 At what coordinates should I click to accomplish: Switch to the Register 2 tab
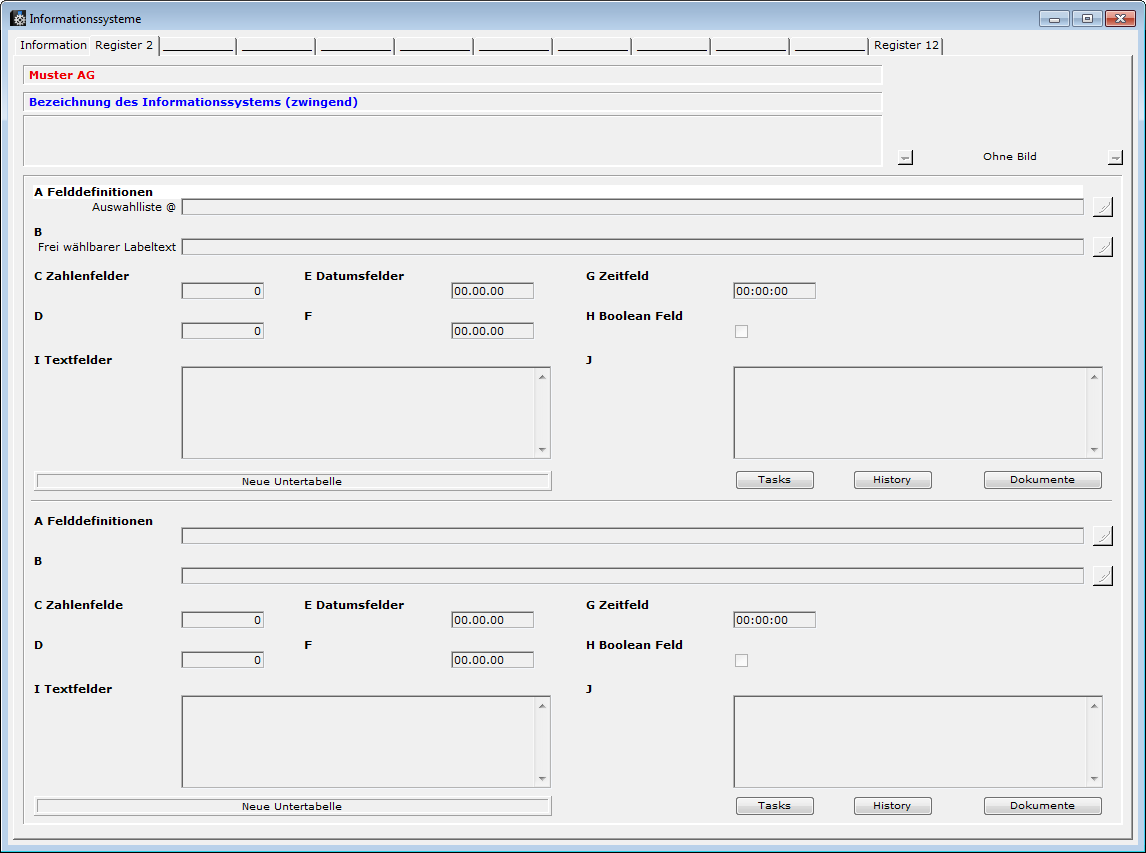pyautogui.click(x=124, y=45)
